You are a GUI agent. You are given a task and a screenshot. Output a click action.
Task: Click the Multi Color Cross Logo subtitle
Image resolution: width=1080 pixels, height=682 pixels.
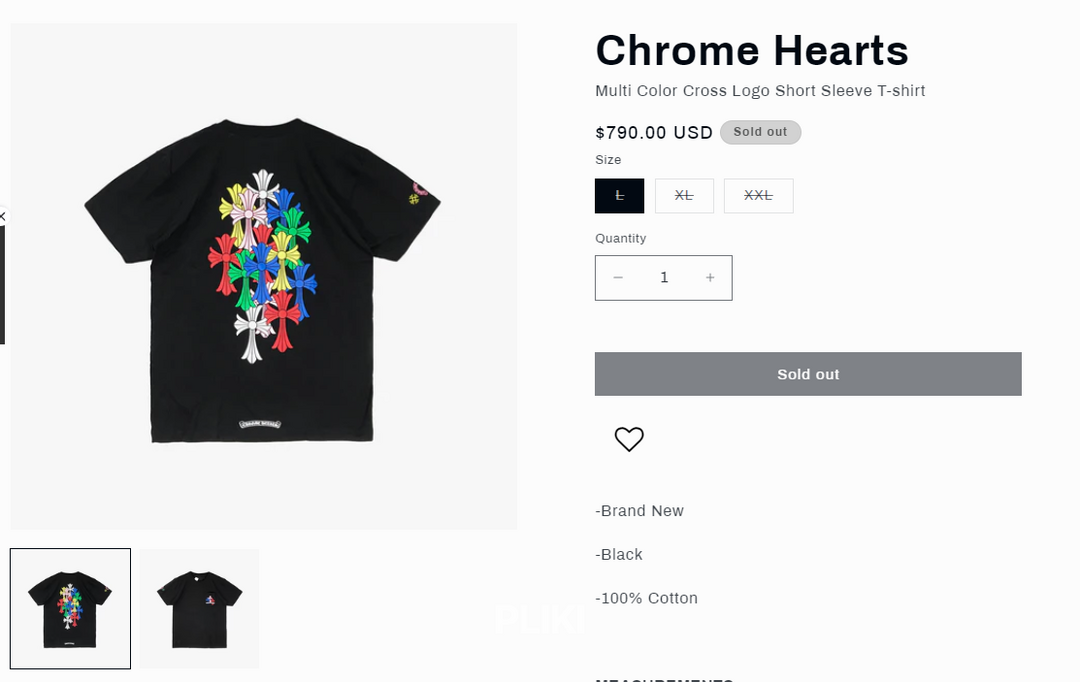(760, 91)
